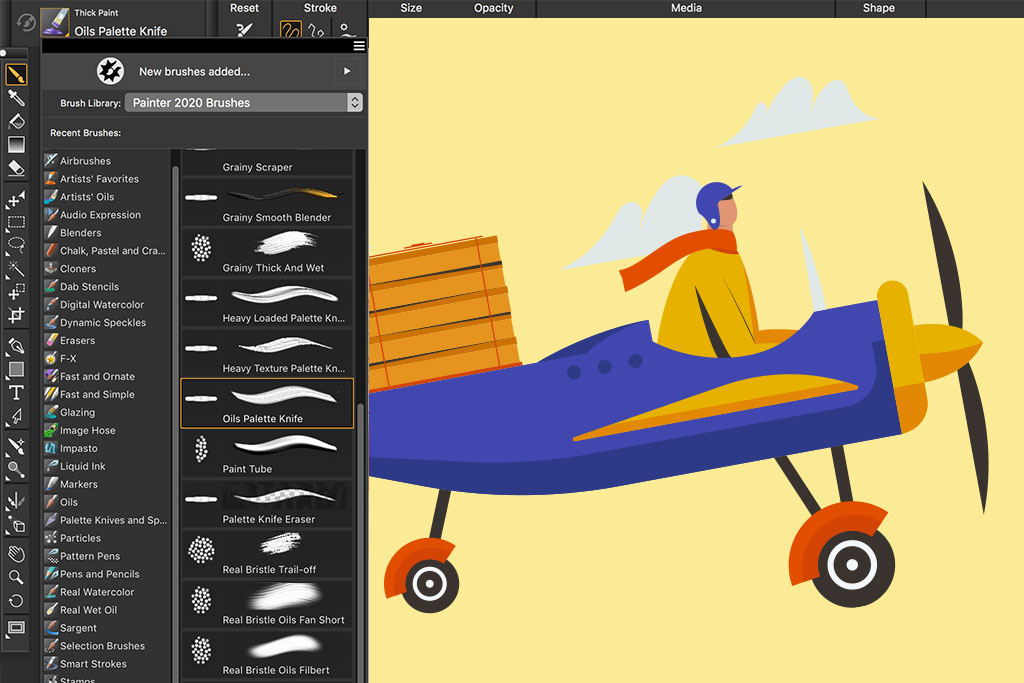Click the dimmed circular restore-brush icon beside the brush selector
This screenshot has width=1024, height=683.
(25, 23)
